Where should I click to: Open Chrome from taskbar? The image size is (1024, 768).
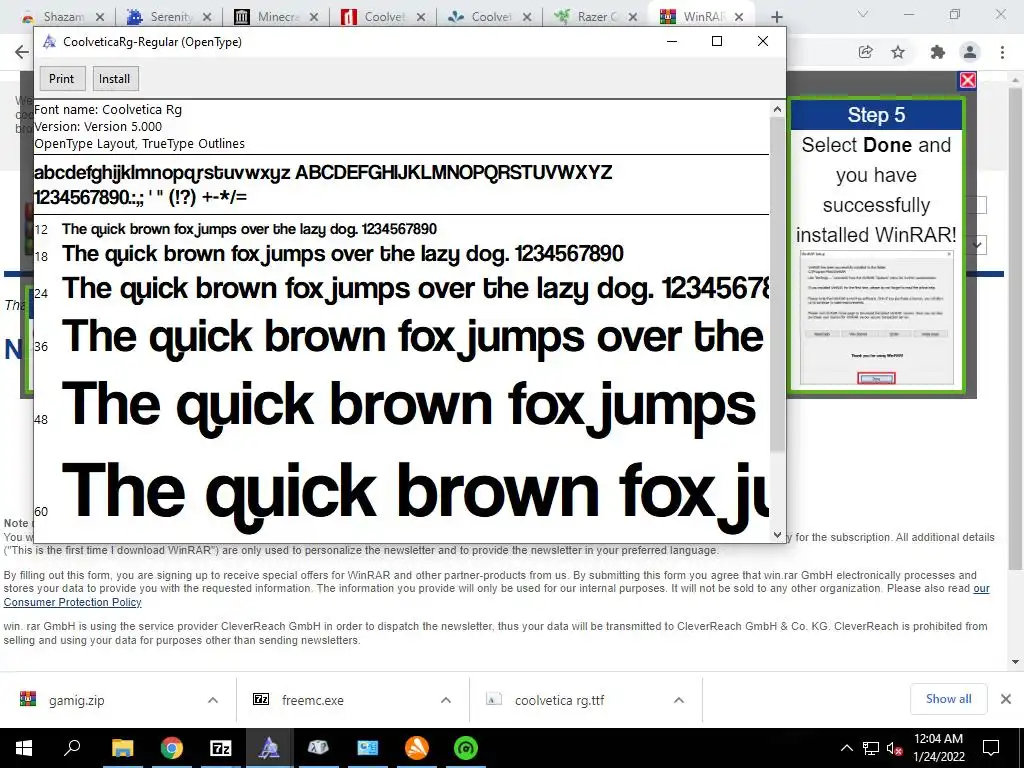[x=172, y=748]
